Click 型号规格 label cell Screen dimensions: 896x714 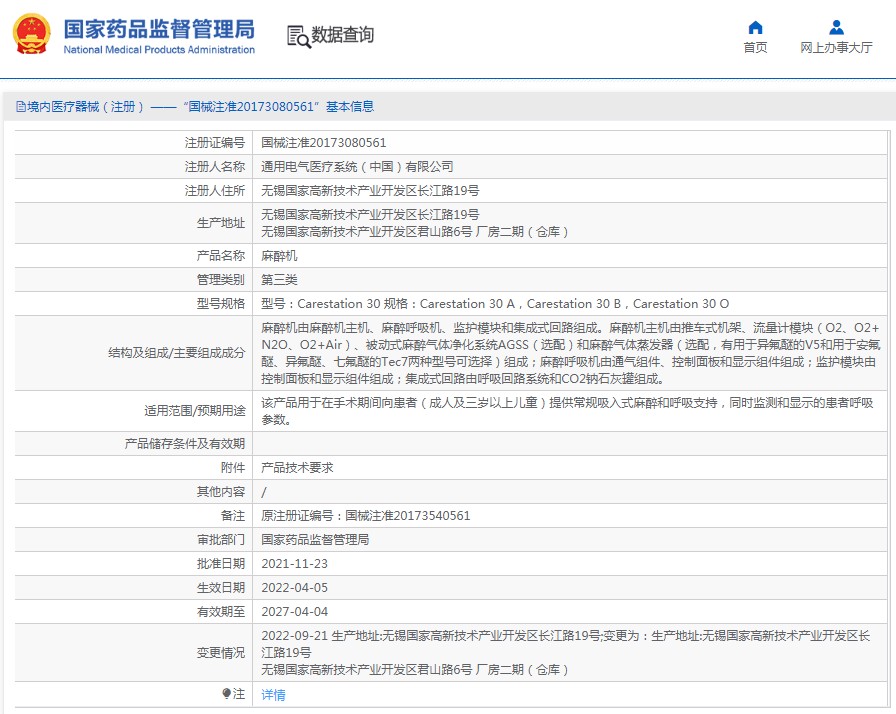133,303
